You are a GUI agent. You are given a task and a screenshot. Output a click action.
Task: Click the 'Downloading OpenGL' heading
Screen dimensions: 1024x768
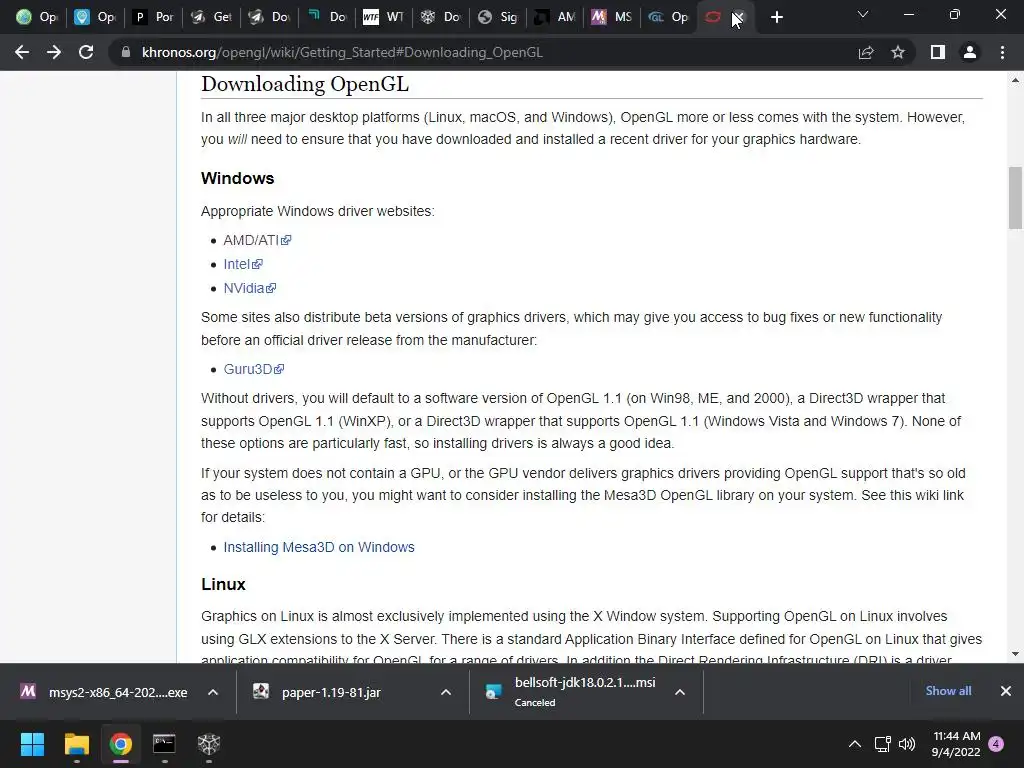[304, 84]
